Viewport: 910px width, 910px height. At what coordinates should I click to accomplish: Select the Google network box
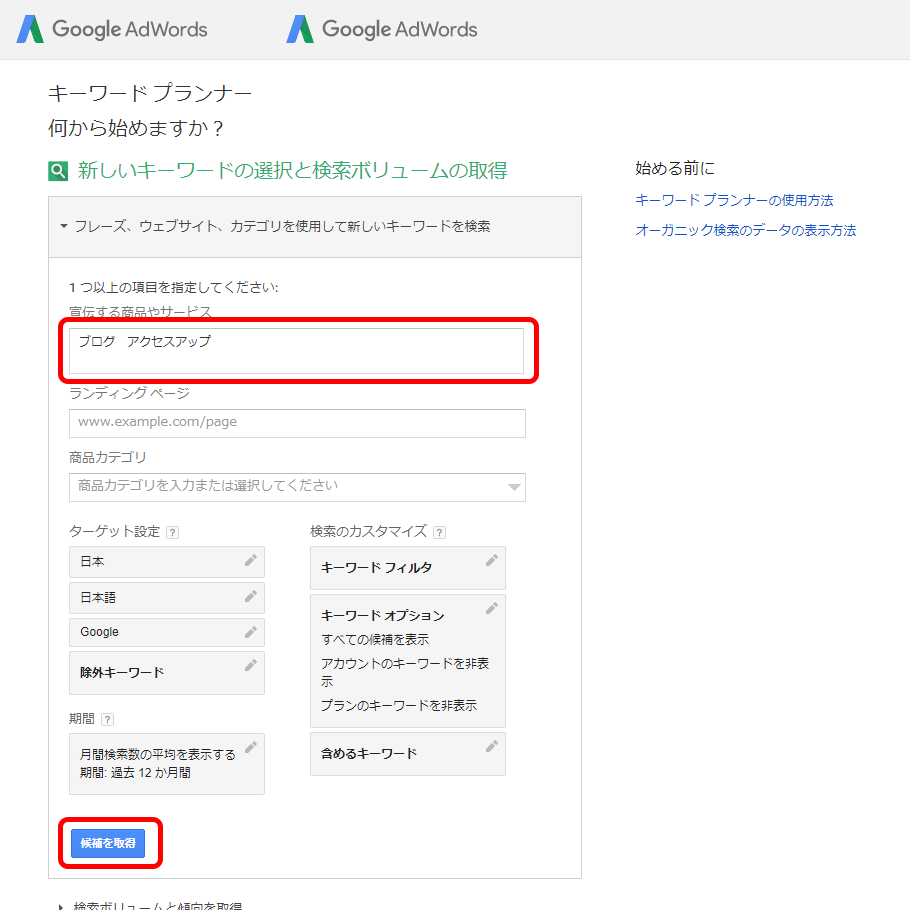pyautogui.click(x=167, y=632)
